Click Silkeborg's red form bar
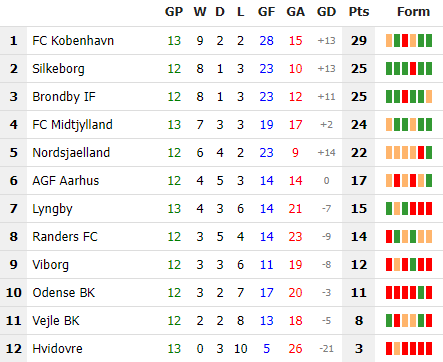The image size is (443, 362). click(413, 69)
